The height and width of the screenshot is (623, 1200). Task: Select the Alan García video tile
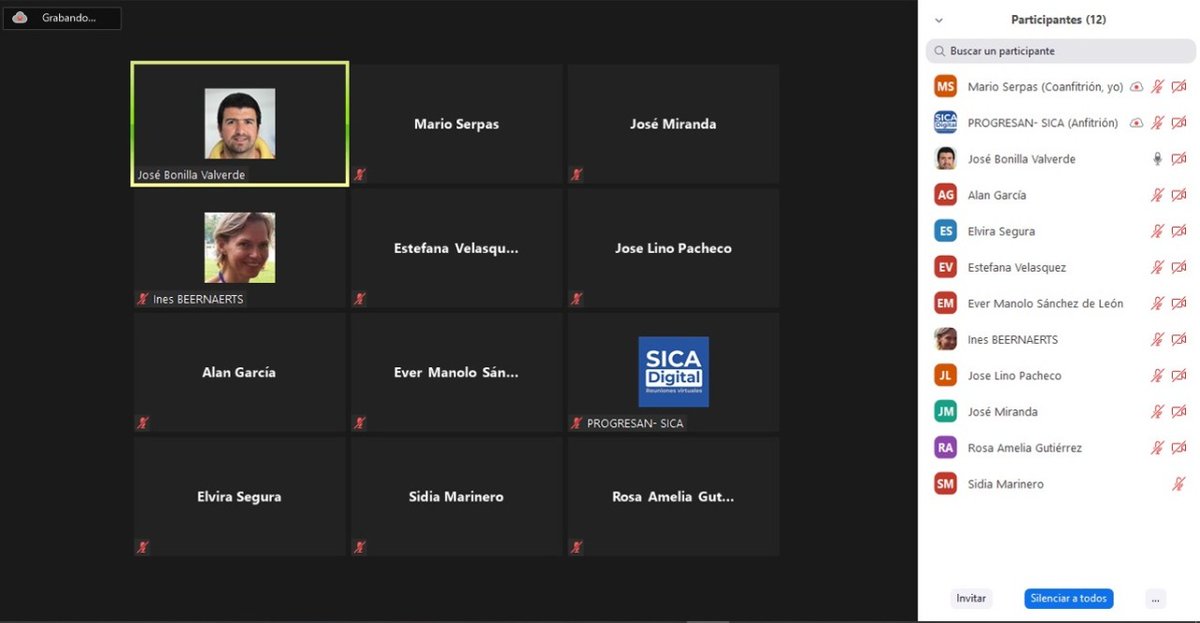click(240, 372)
